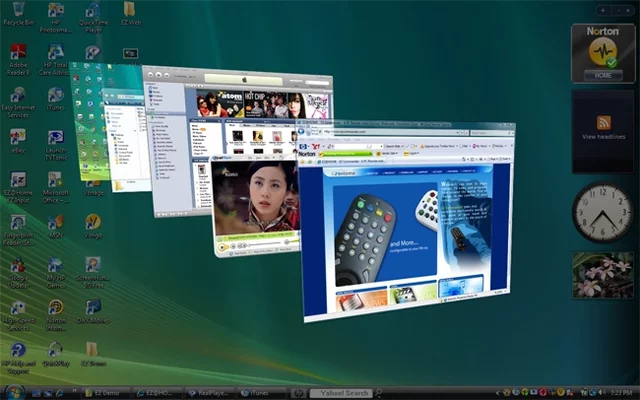The width and height of the screenshot is (640, 400).
Task: Click the sidebar add gadget plus button
Action: 603,11
